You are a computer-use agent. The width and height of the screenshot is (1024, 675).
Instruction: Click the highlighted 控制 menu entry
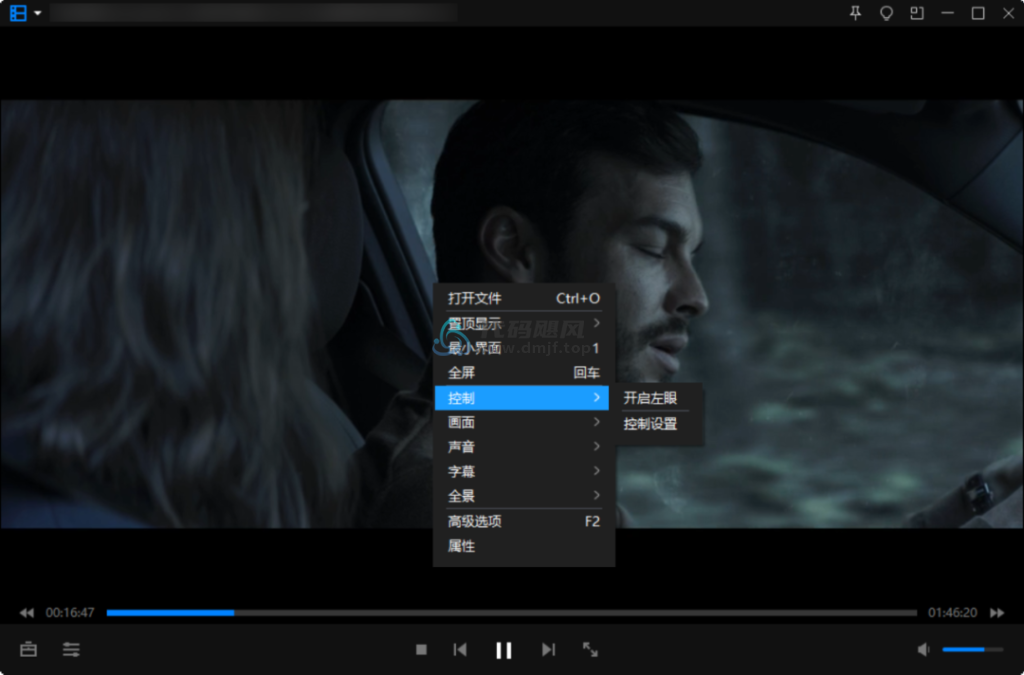click(x=522, y=398)
